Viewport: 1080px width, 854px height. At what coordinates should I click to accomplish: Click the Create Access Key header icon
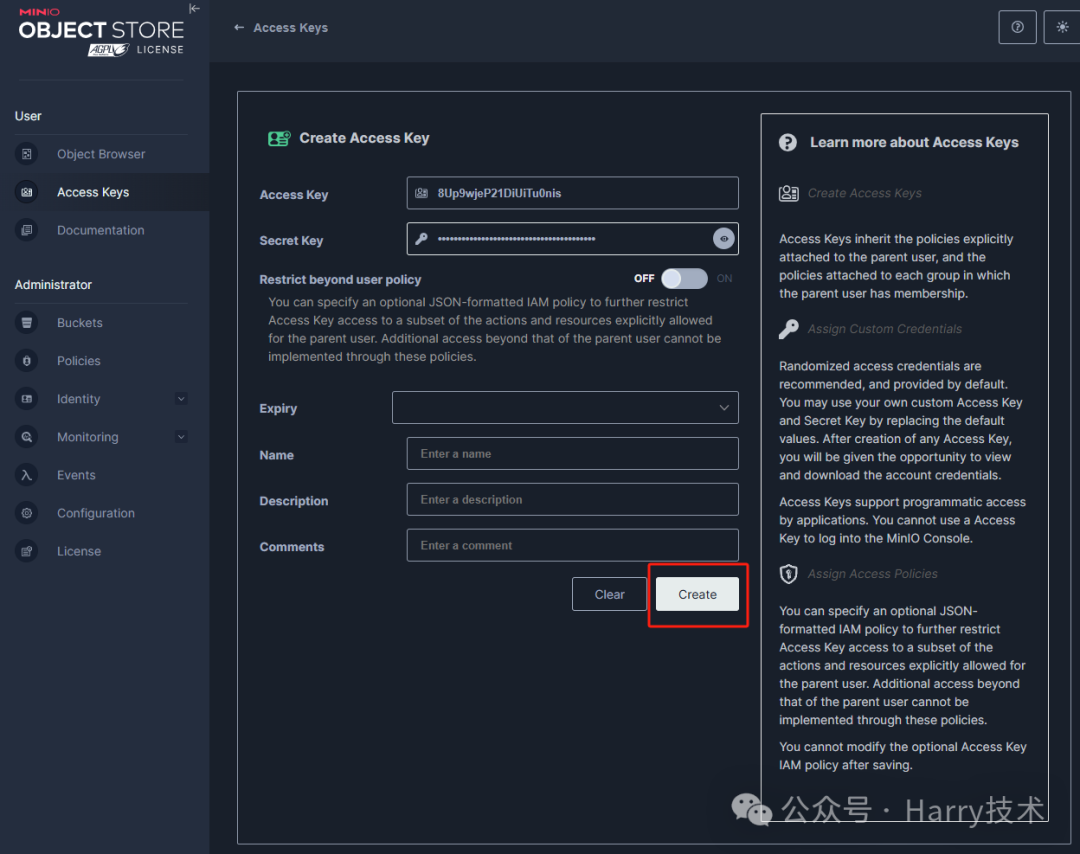coord(279,138)
